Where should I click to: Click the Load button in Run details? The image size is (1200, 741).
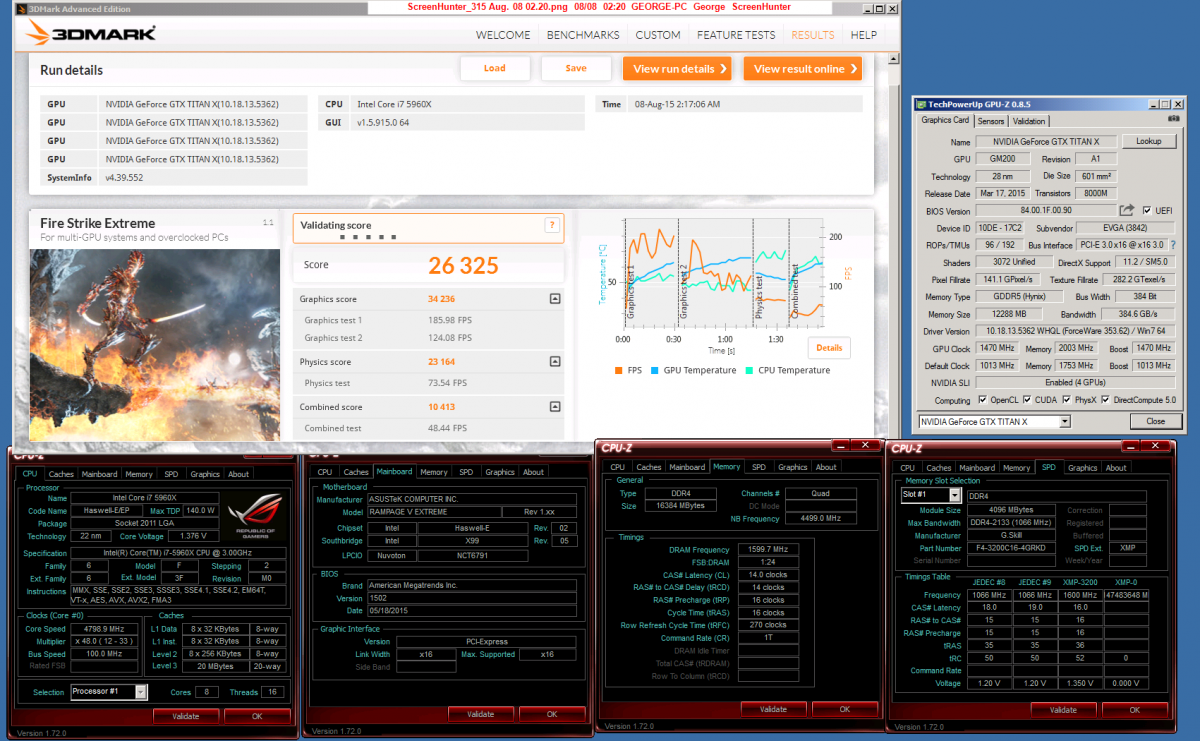[494, 69]
